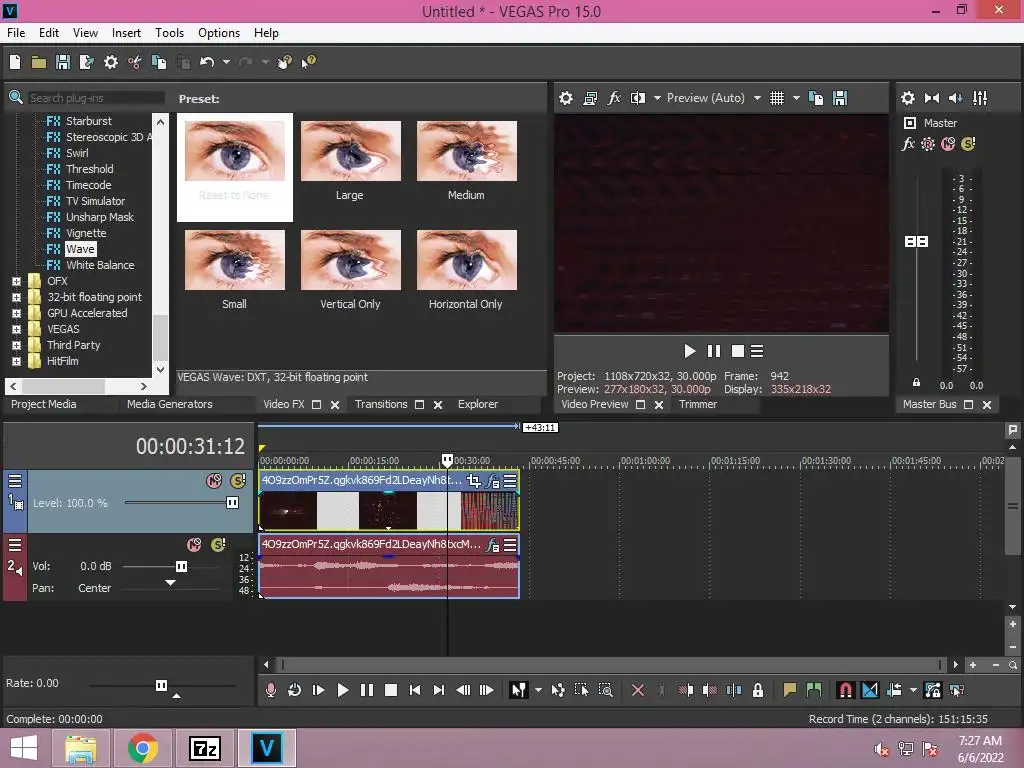Switch to the Trimmer tab
Viewport: 1024px width, 768px height.
click(697, 404)
